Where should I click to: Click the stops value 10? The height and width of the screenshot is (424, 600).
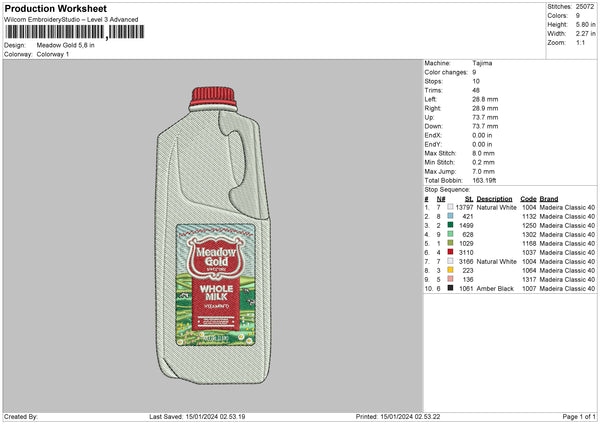(x=476, y=81)
